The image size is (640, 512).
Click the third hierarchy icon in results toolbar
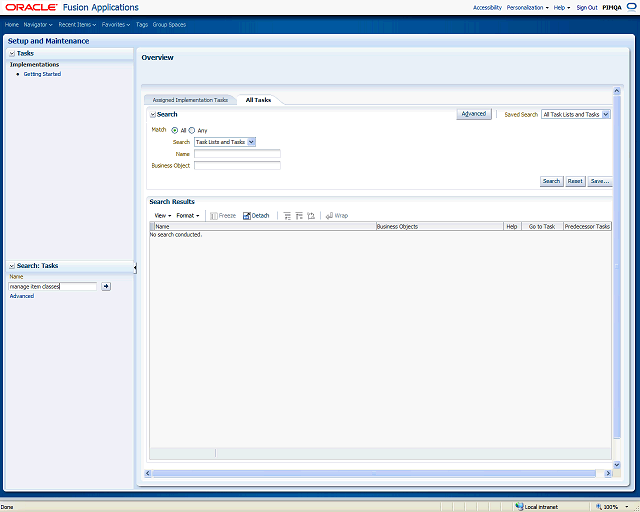coord(311,216)
